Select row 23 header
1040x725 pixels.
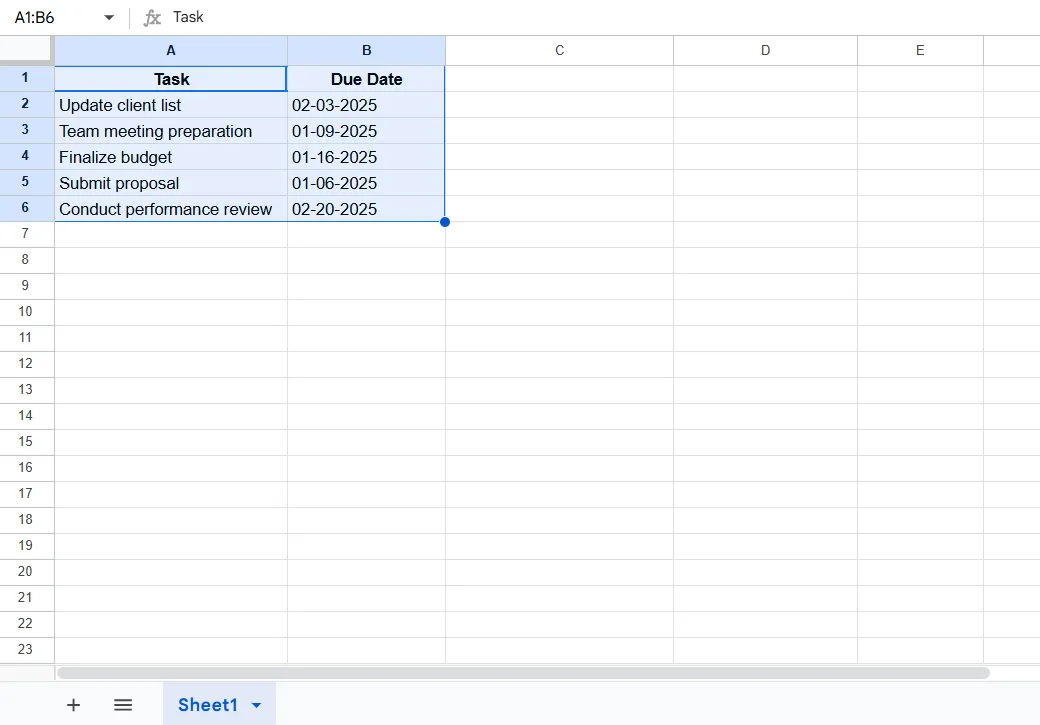coord(26,650)
